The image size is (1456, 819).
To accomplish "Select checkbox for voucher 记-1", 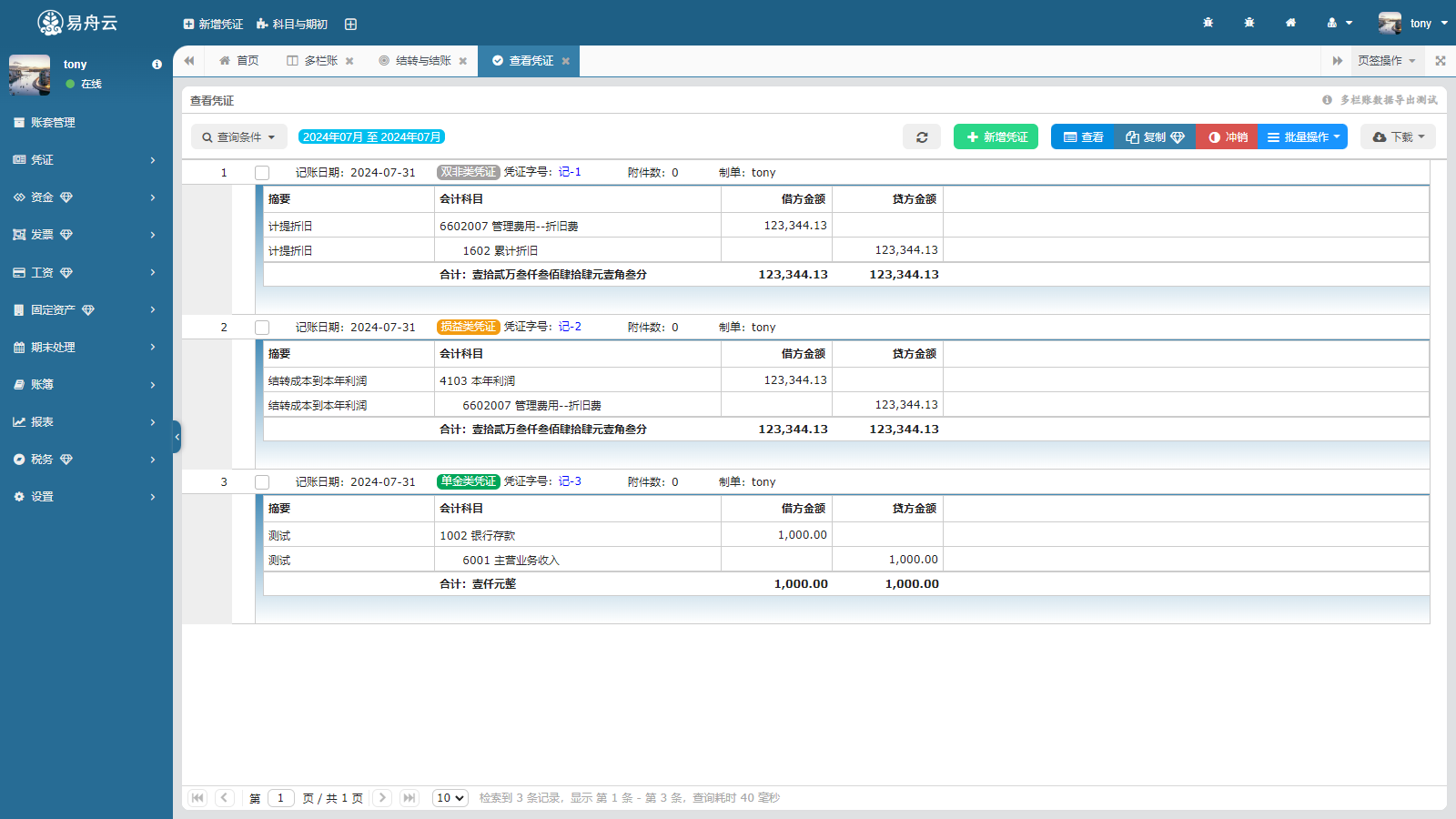I will coord(262,173).
